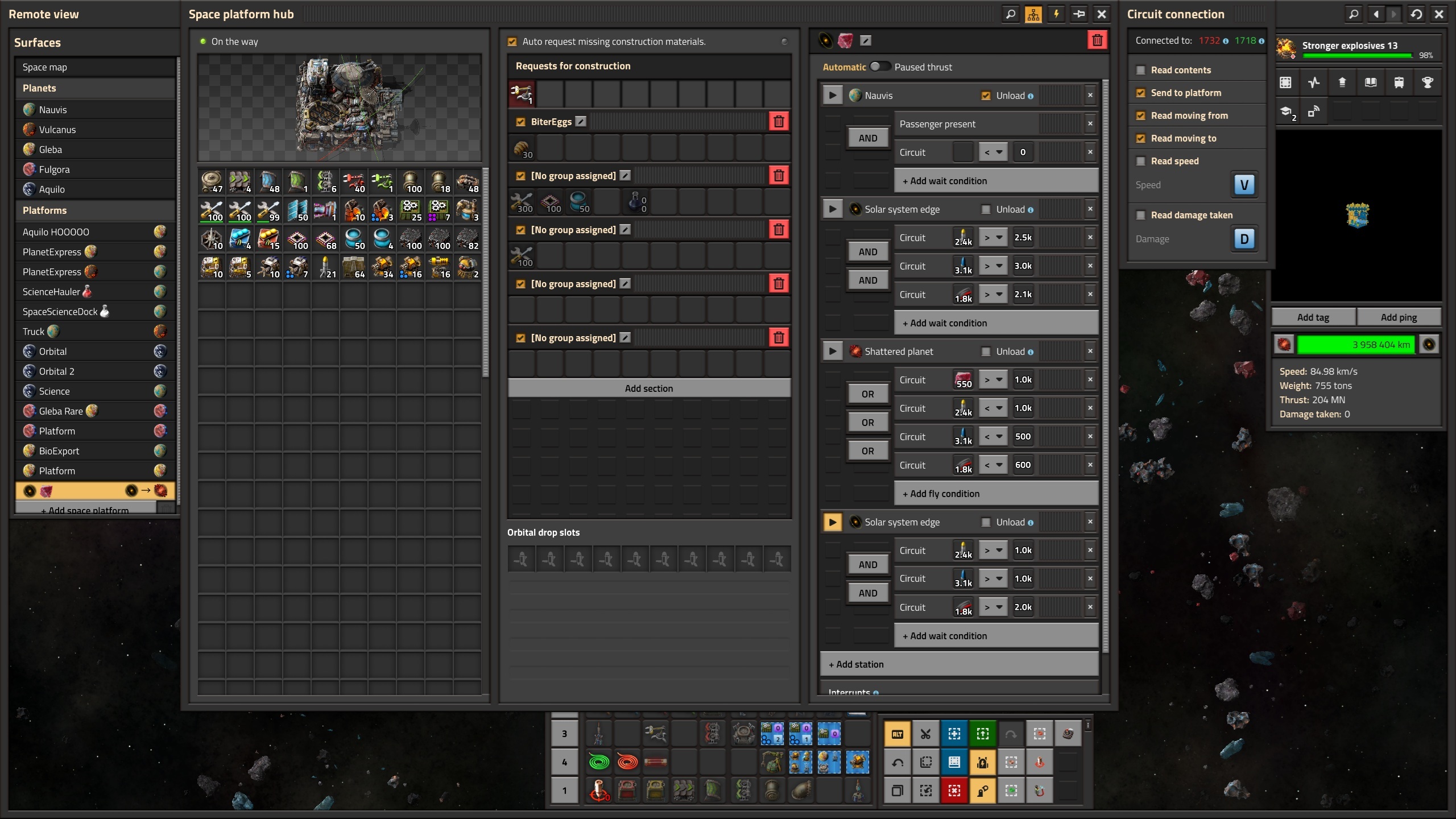Select Vulcanus in the Planets list
Viewport: 1456px width, 819px height.
[95, 130]
